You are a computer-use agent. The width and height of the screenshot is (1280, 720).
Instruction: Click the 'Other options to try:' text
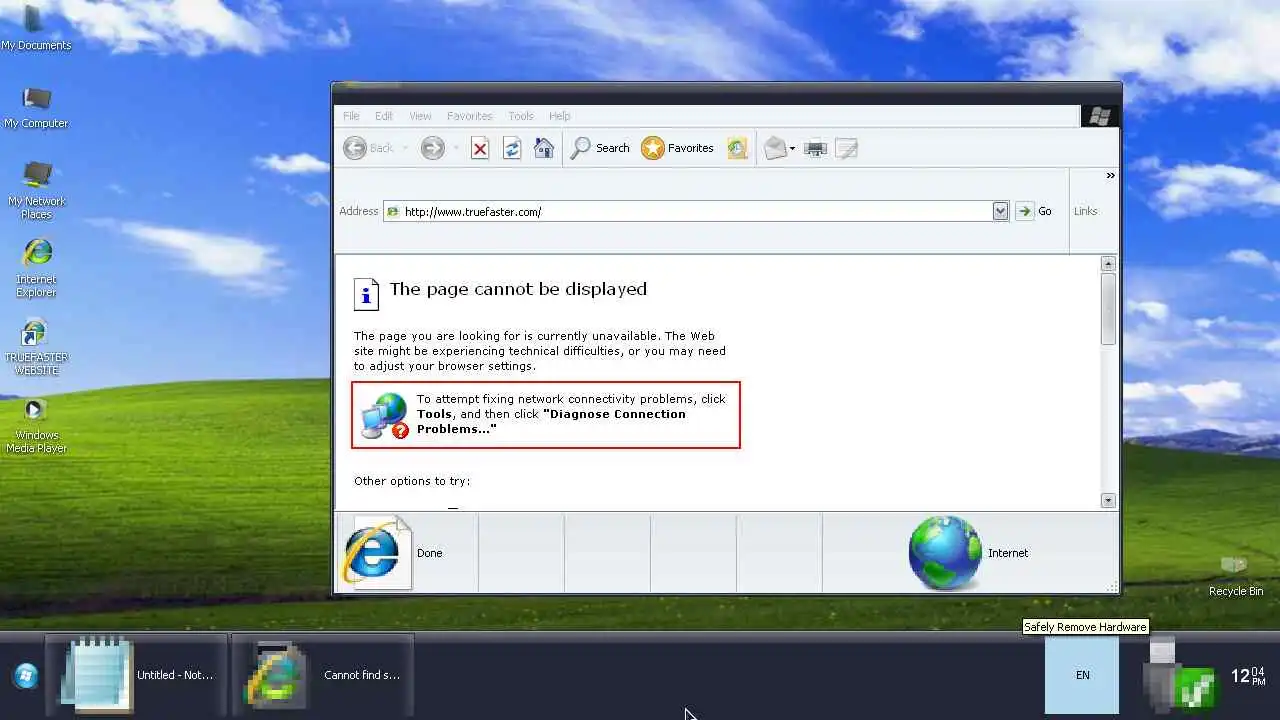pos(412,481)
